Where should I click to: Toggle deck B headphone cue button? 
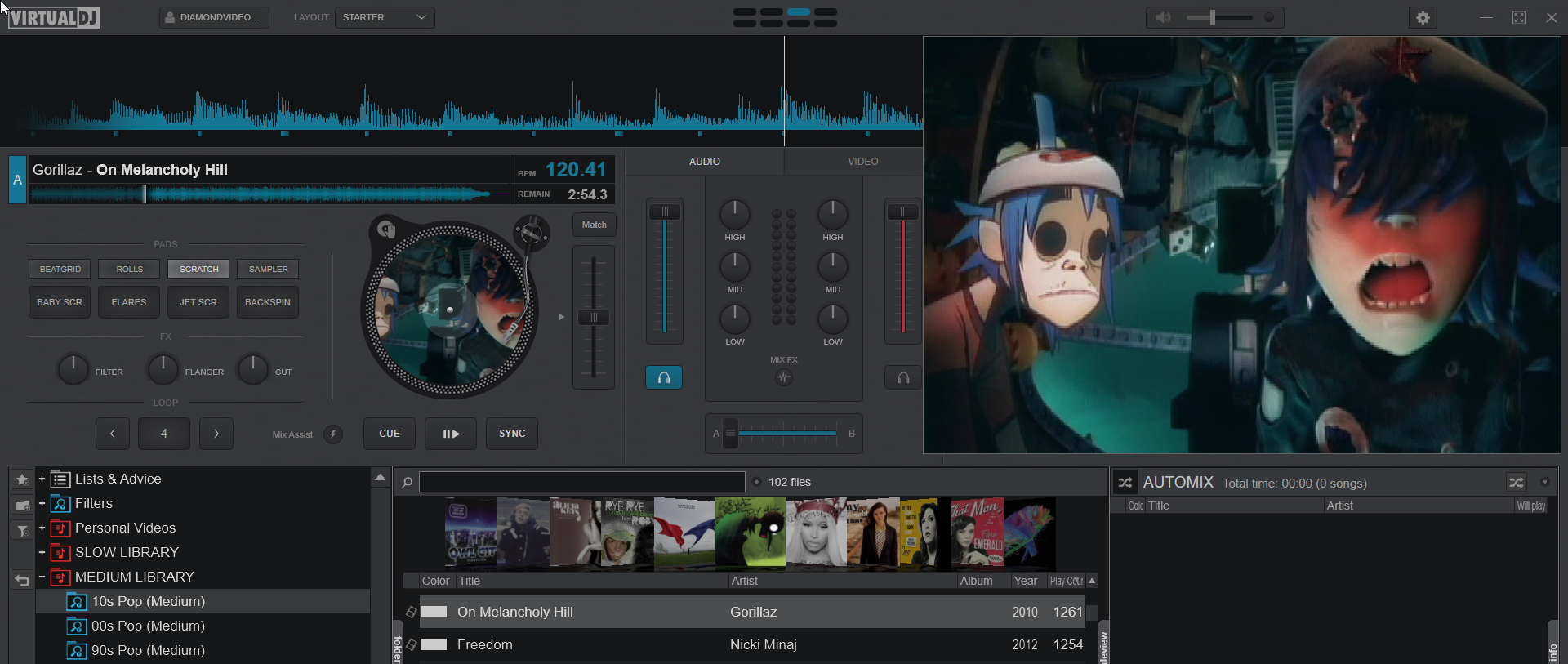[903, 377]
